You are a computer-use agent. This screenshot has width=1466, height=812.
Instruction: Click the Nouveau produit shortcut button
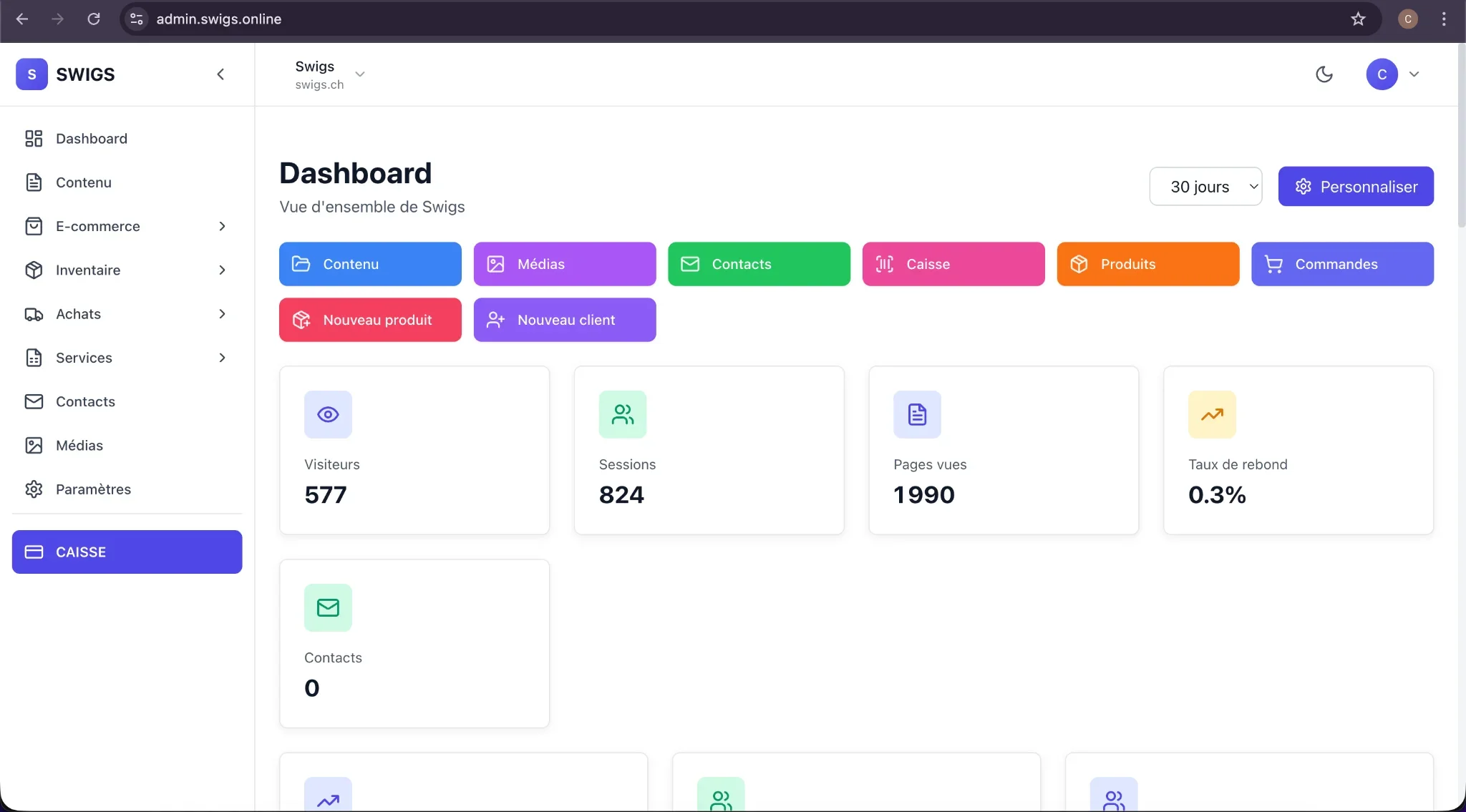point(370,320)
